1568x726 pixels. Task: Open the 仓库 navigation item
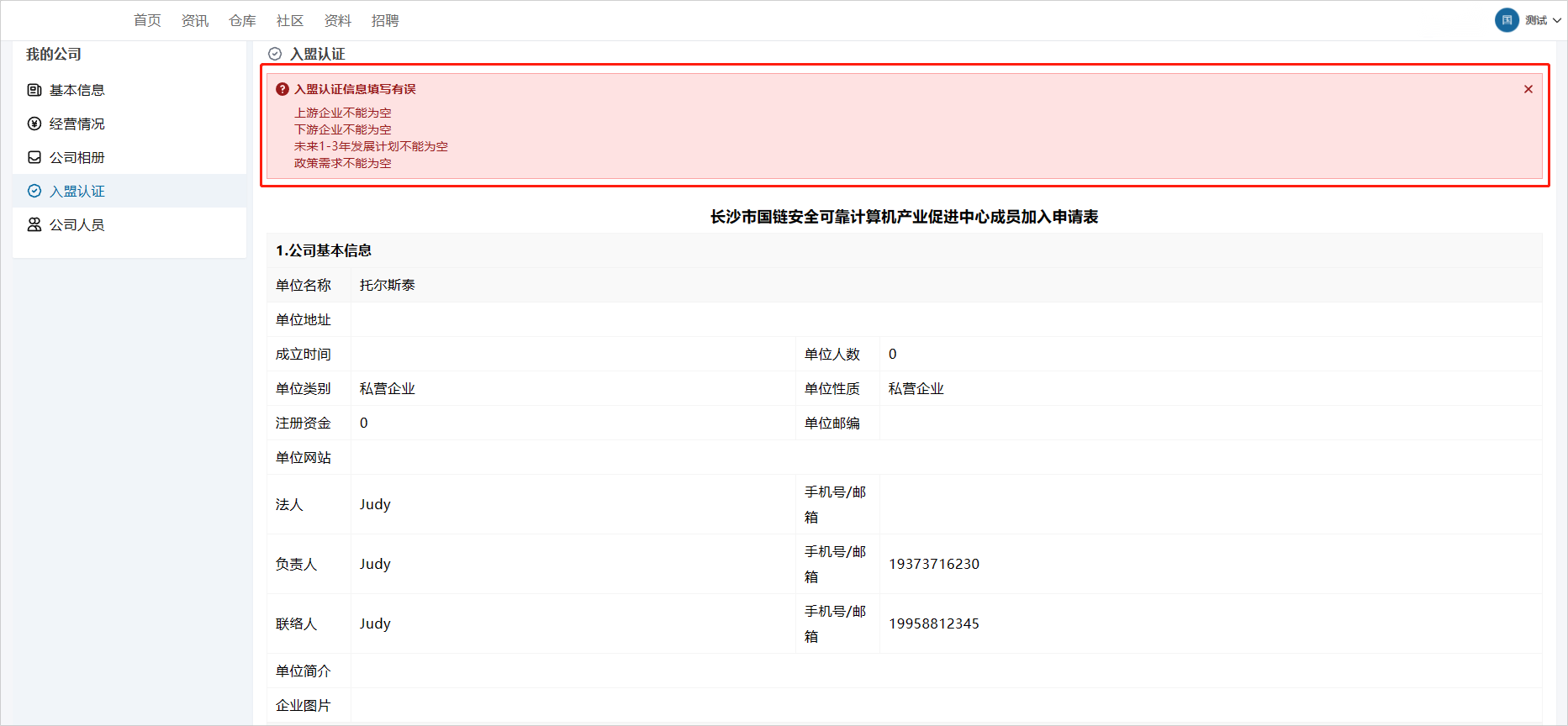click(242, 20)
